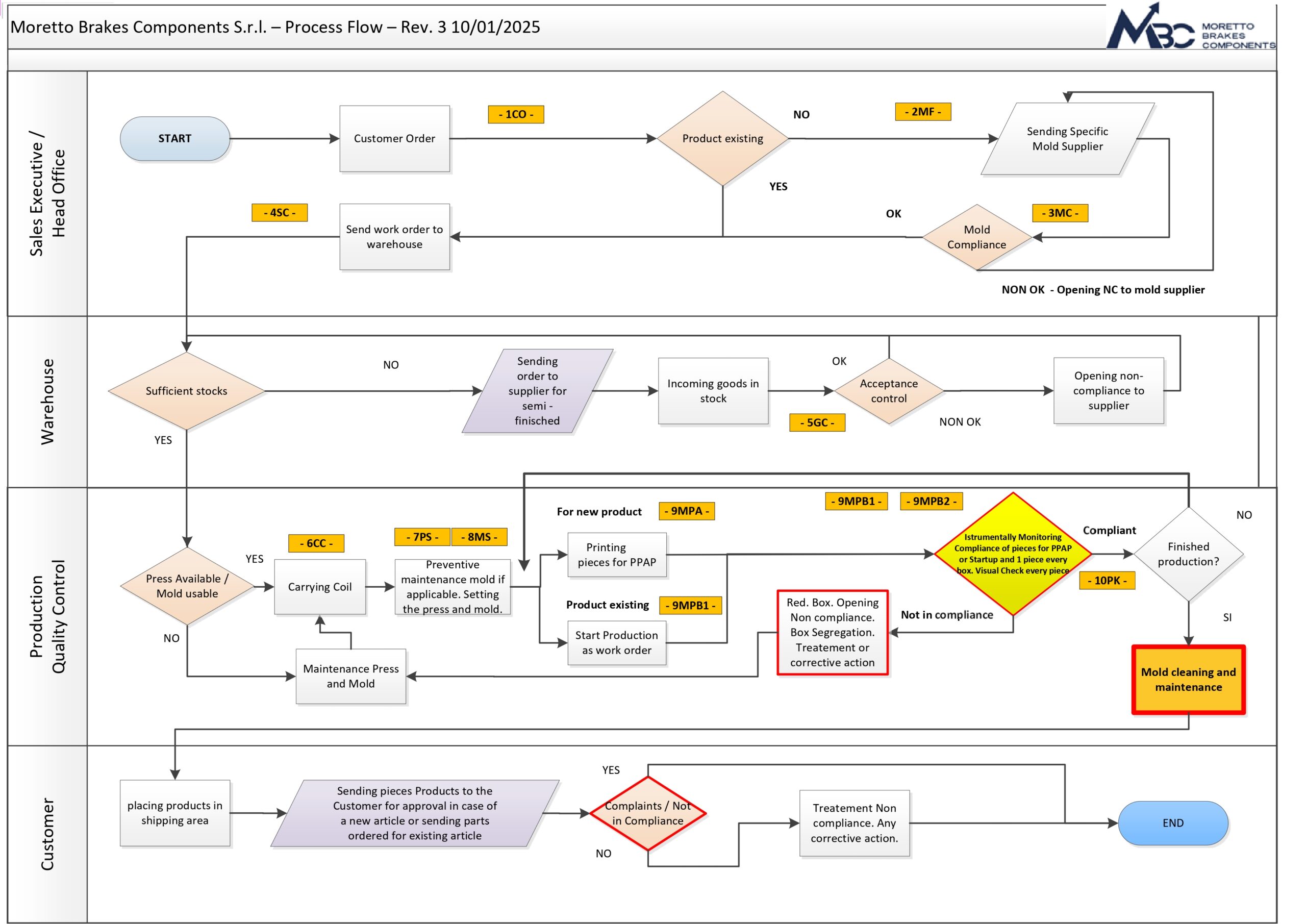Select 'Sending order to supplier for semi-finished' shape
Image resolution: width=1306 pixels, height=924 pixels.
pos(538,391)
